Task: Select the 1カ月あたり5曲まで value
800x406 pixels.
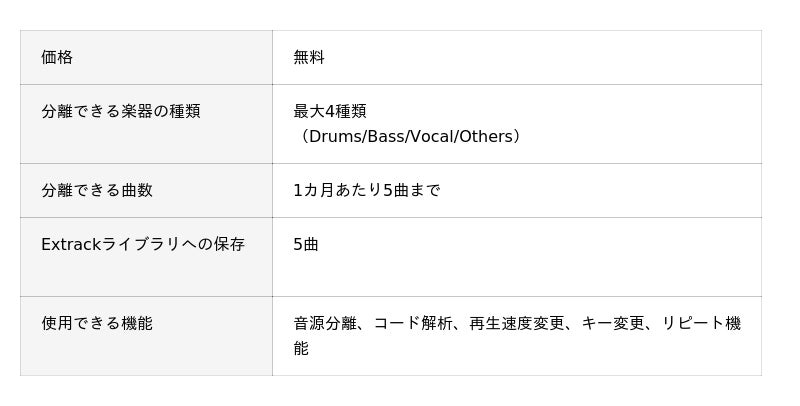Action: 367,190
